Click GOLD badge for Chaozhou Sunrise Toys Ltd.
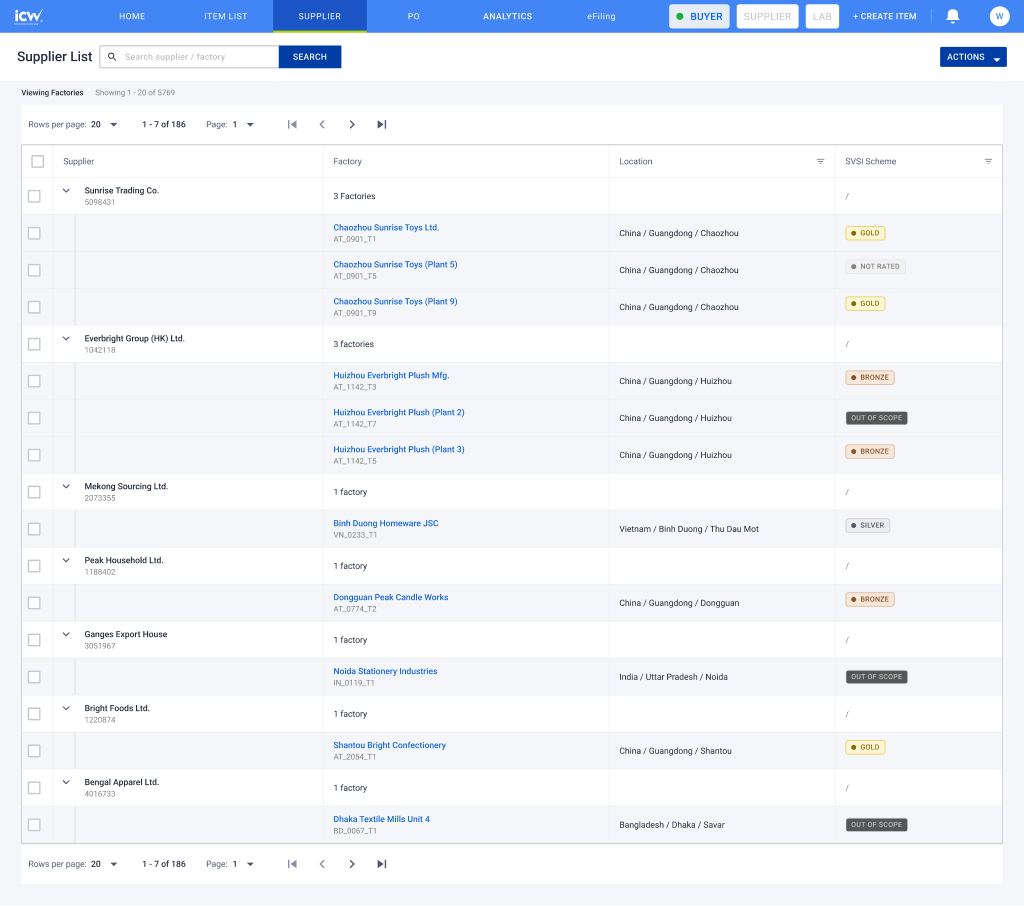This screenshot has width=1024, height=906. tap(865, 233)
